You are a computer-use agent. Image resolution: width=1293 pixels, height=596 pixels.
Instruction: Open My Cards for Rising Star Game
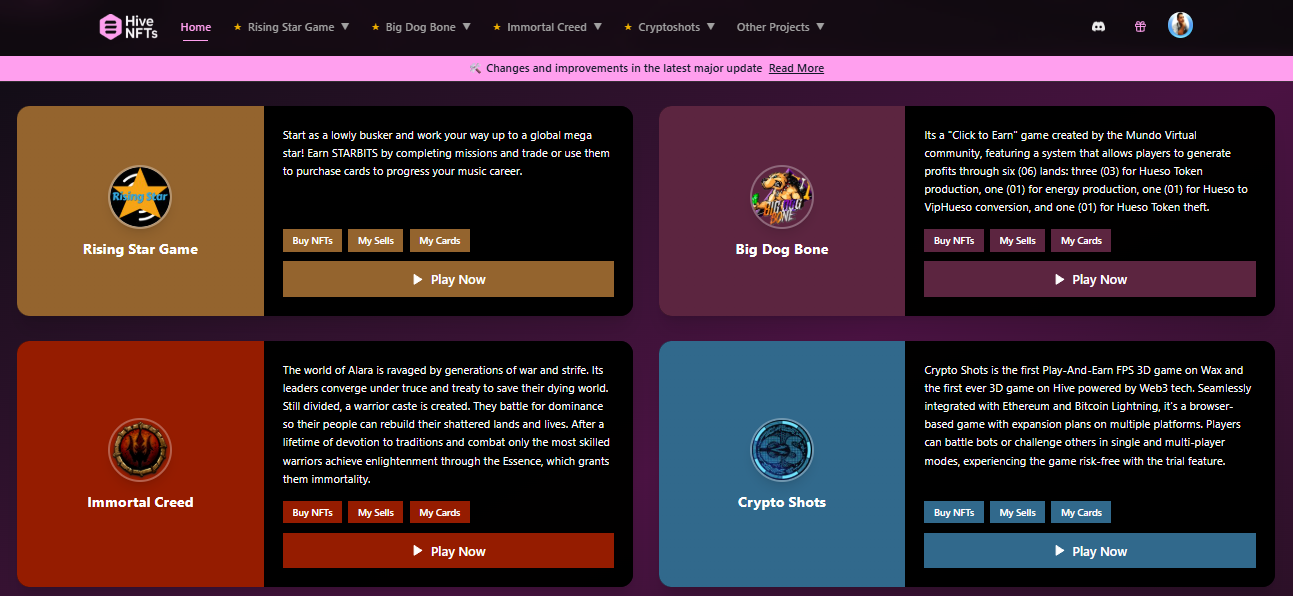click(x=440, y=240)
